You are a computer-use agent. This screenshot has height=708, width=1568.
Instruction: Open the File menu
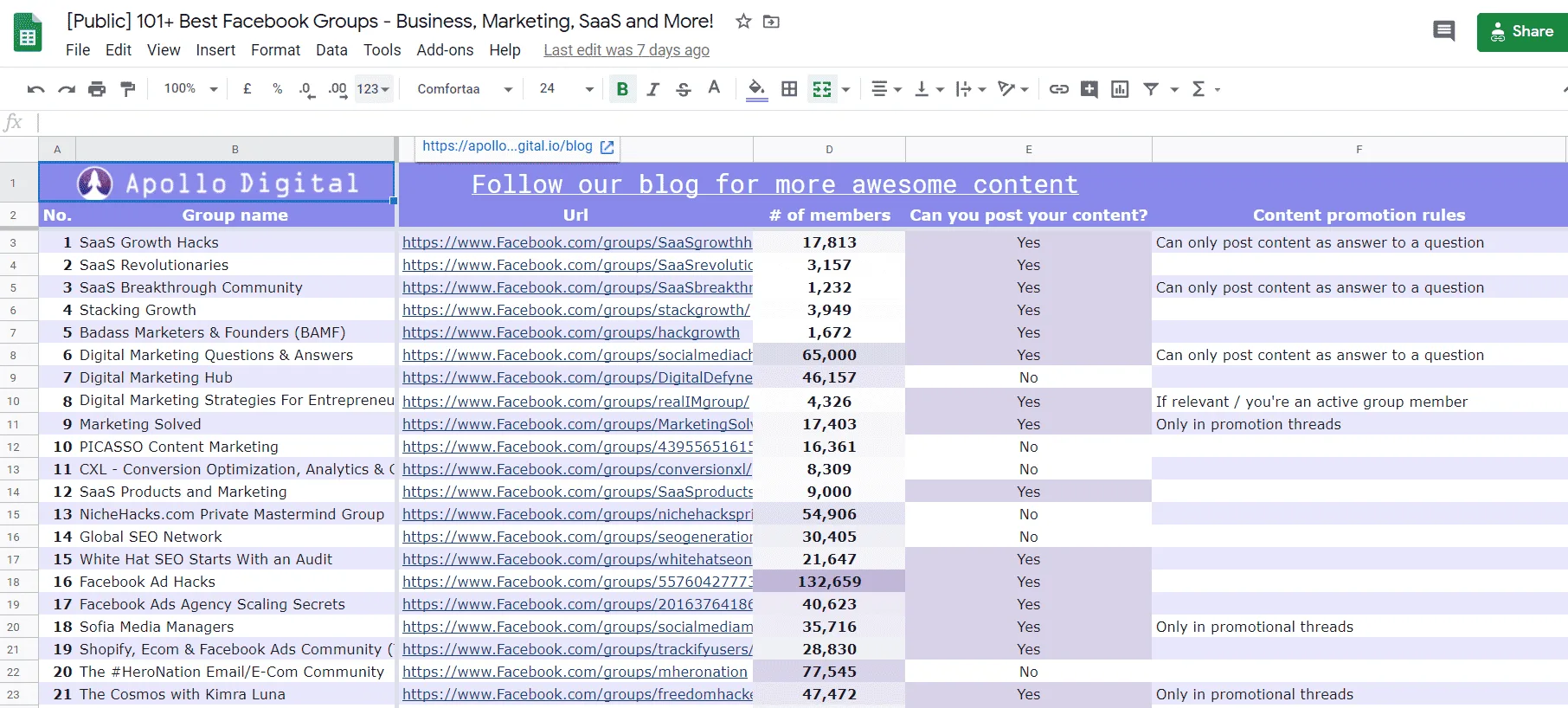point(78,50)
